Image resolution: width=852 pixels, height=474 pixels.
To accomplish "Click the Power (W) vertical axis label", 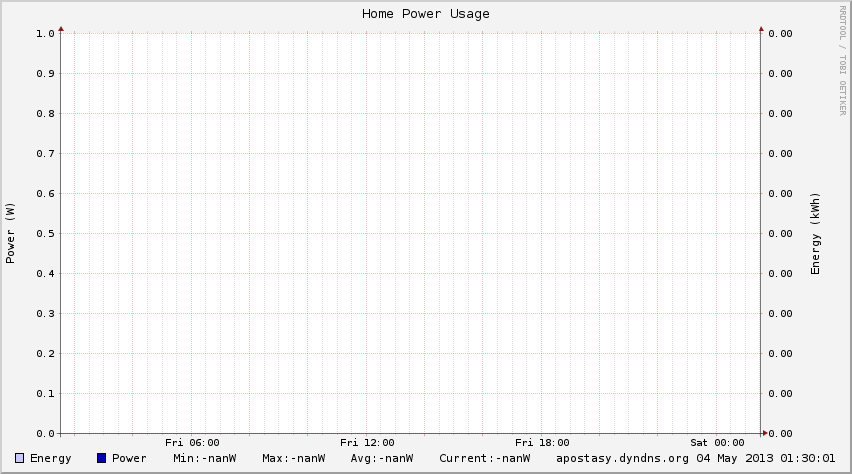I will pyautogui.click(x=11, y=233).
